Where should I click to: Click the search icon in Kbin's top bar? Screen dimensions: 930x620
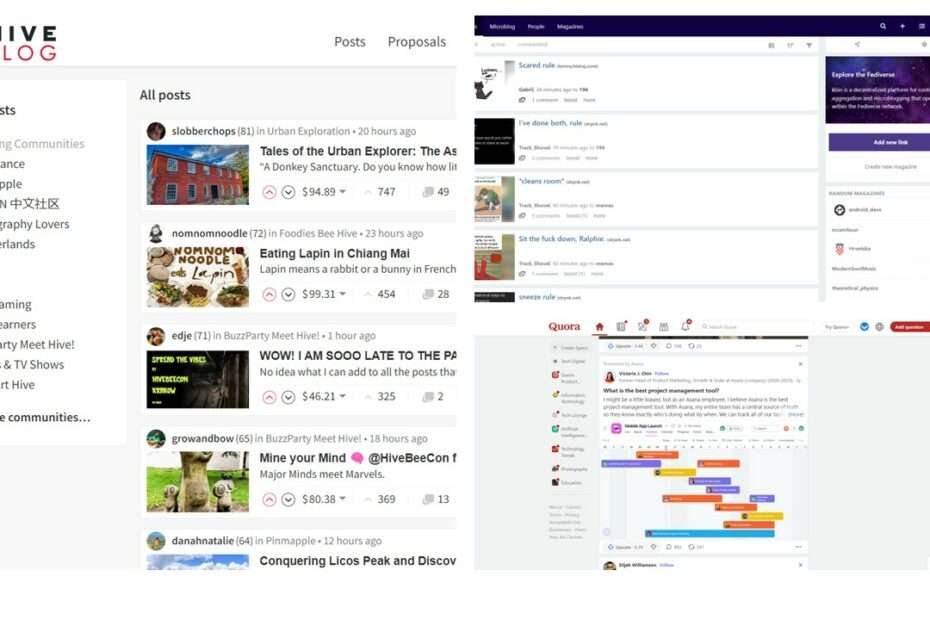coord(883,26)
